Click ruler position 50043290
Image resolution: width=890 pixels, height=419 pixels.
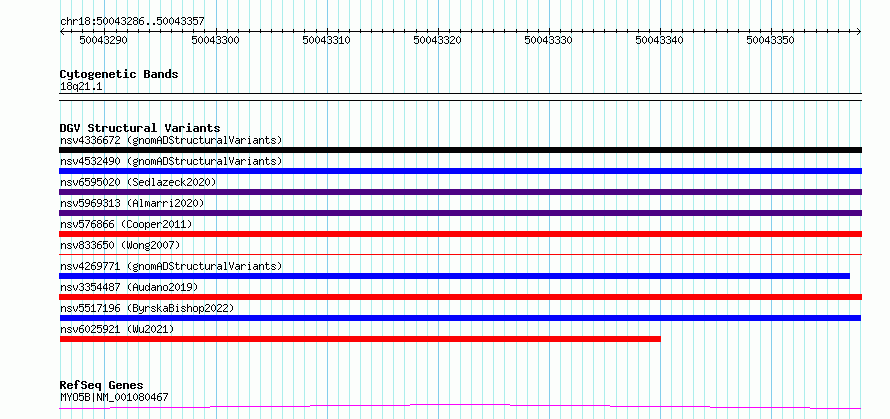[x=103, y=40]
